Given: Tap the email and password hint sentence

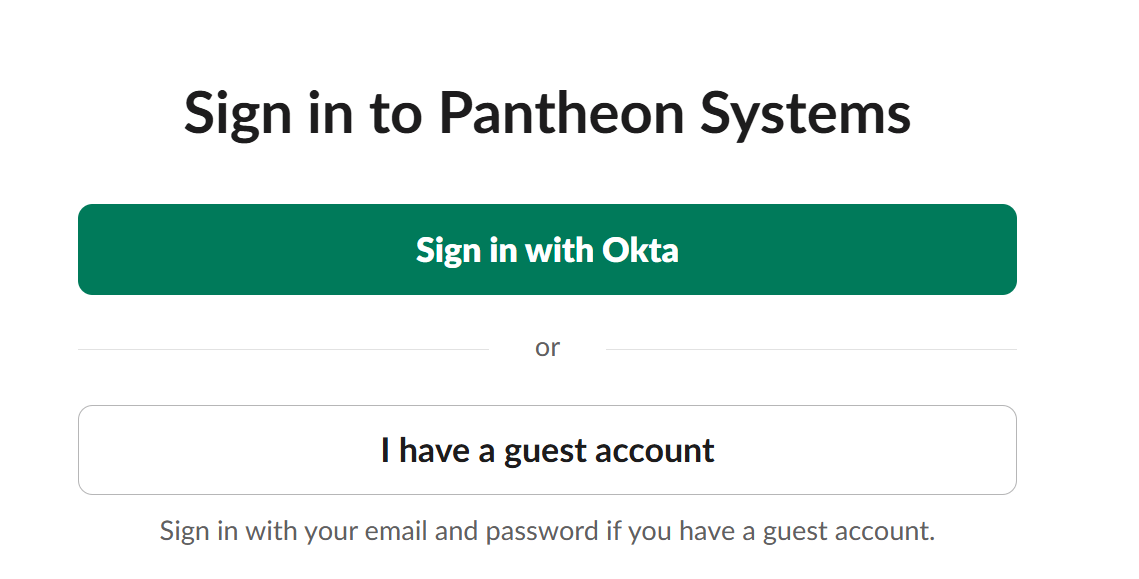Looking at the screenshot, I should [x=547, y=530].
